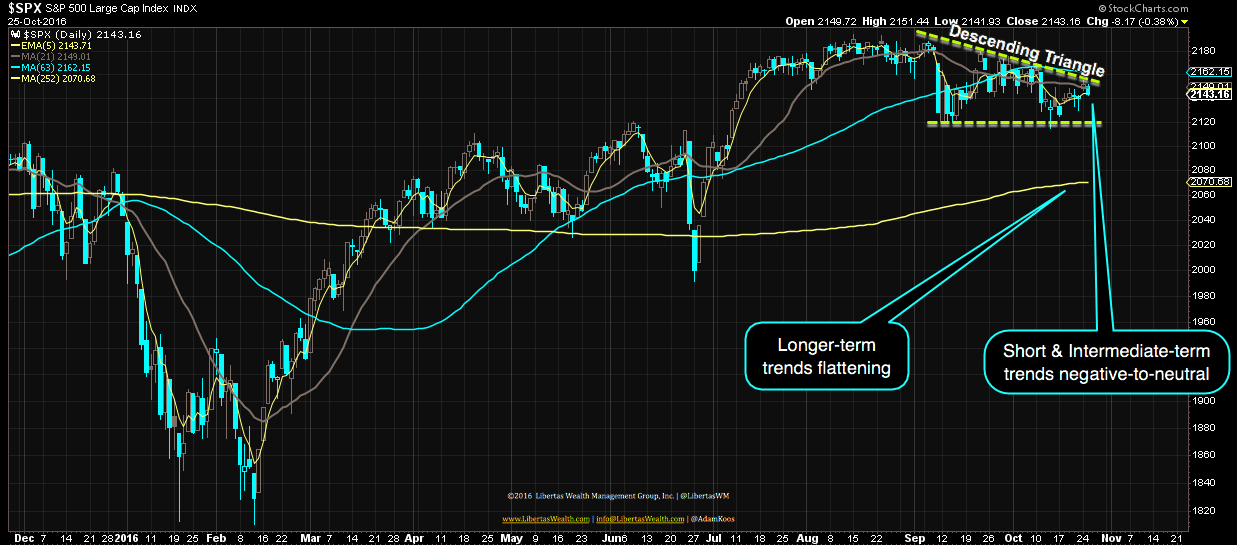The width and height of the screenshot is (1237, 545).
Task: Click the @LibertasWM handle
Action: coord(705,495)
